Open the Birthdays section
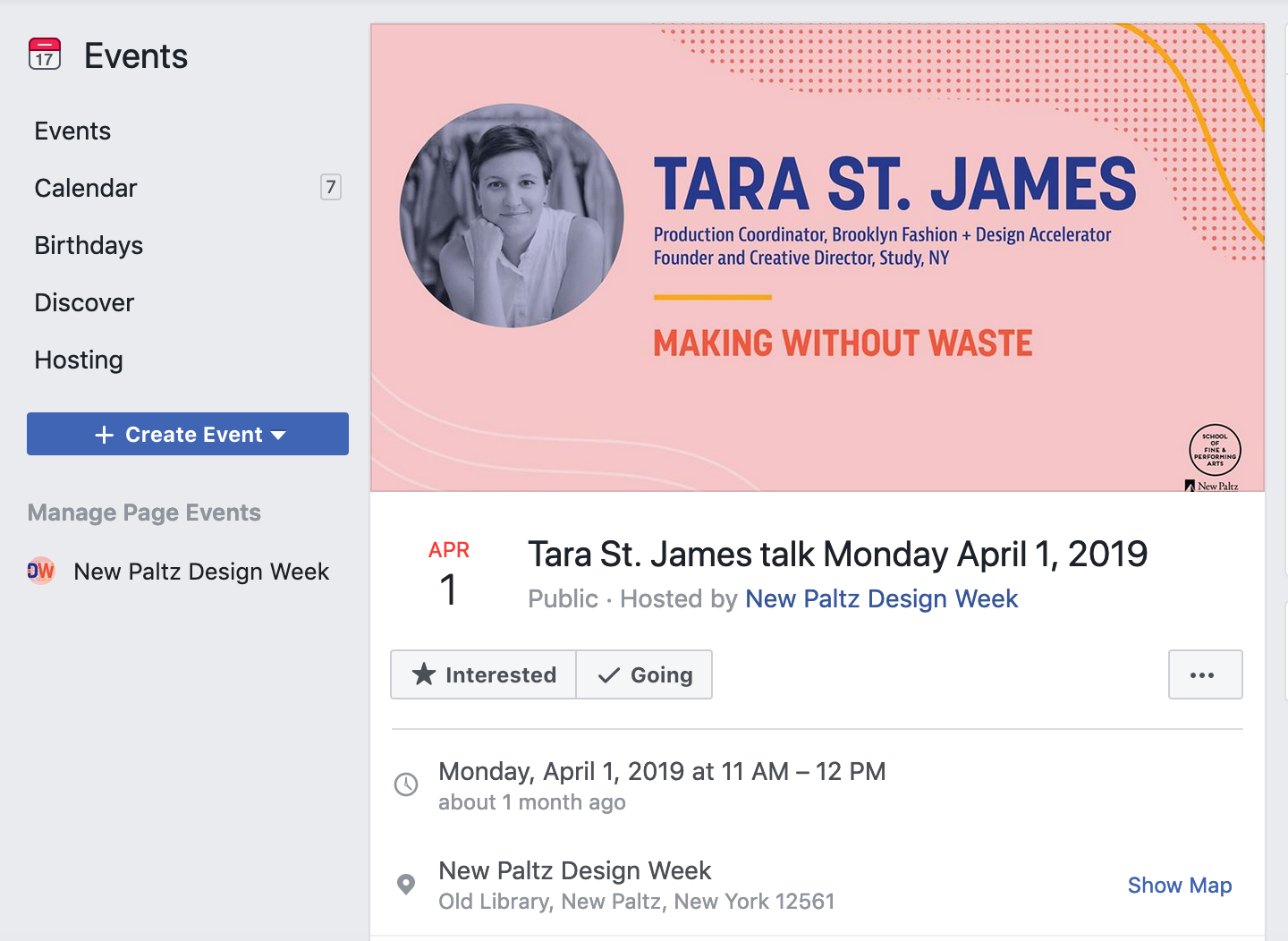This screenshot has height=941, width=1288. click(89, 246)
